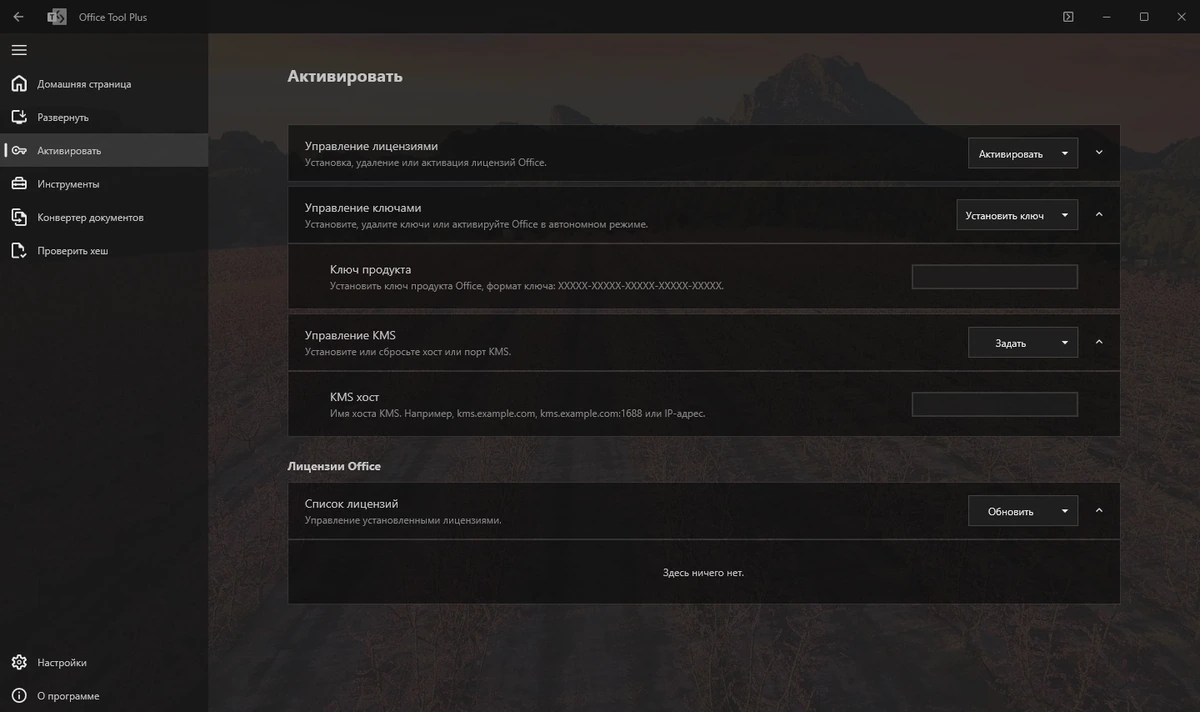1200x712 pixels.
Task: Click the text Здесь ничего нет.
Action: pos(703,573)
